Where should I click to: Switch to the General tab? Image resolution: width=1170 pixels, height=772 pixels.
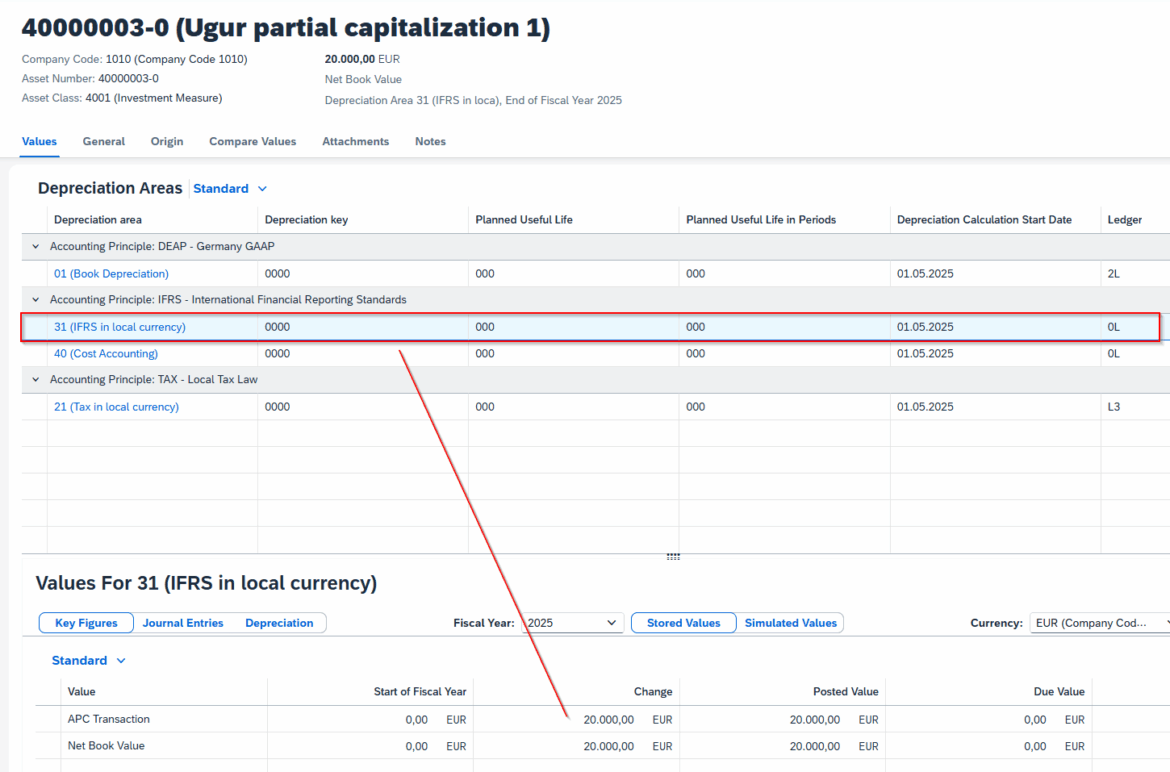(x=103, y=141)
